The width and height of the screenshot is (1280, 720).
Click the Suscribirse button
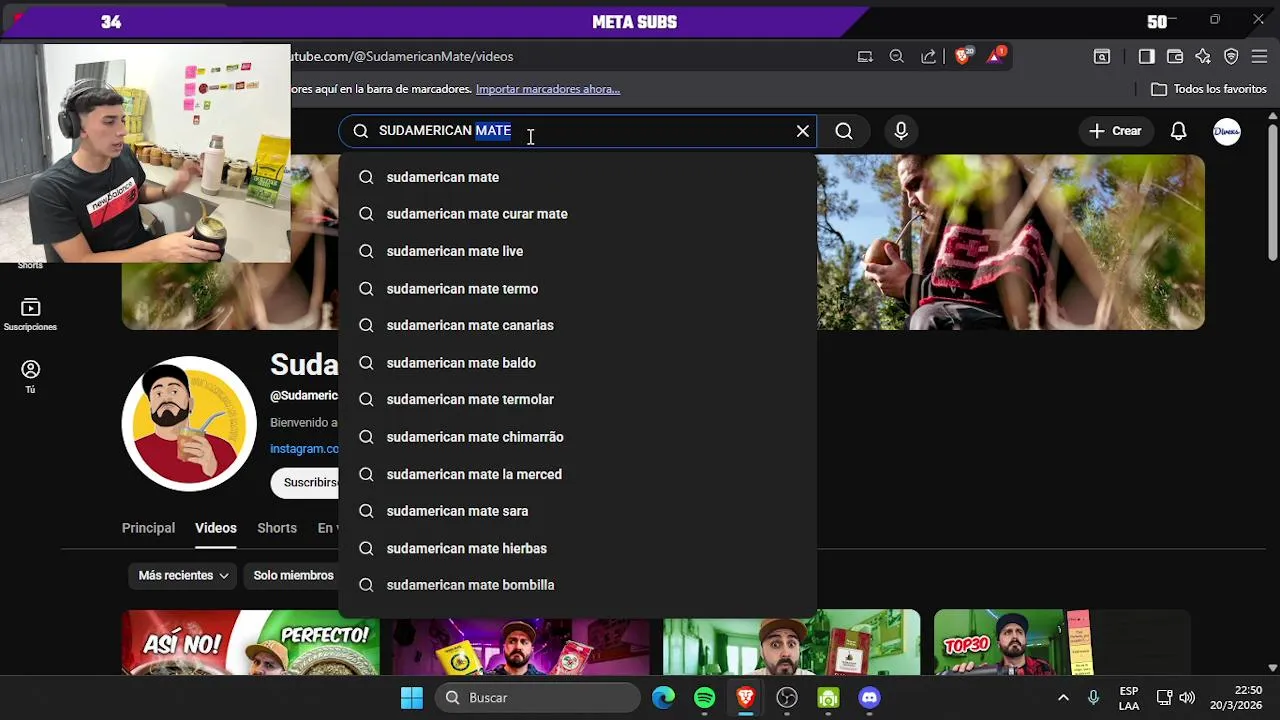(306, 482)
